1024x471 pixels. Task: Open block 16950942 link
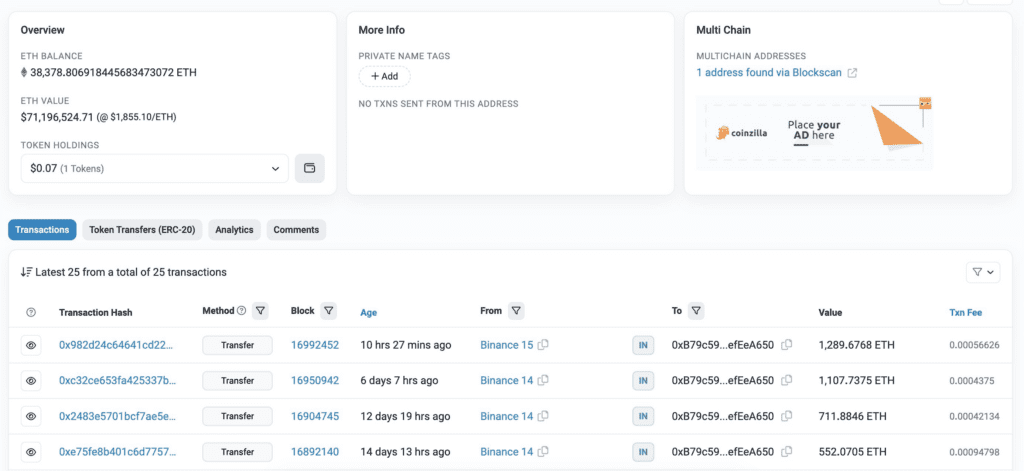(x=315, y=380)
